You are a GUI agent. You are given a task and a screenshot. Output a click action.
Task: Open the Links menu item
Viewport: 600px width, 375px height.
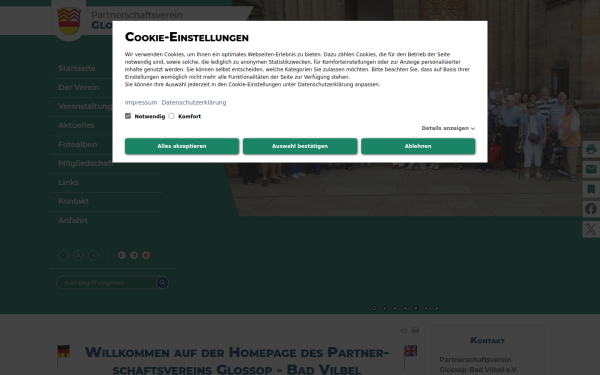click(x=68, y=182)
